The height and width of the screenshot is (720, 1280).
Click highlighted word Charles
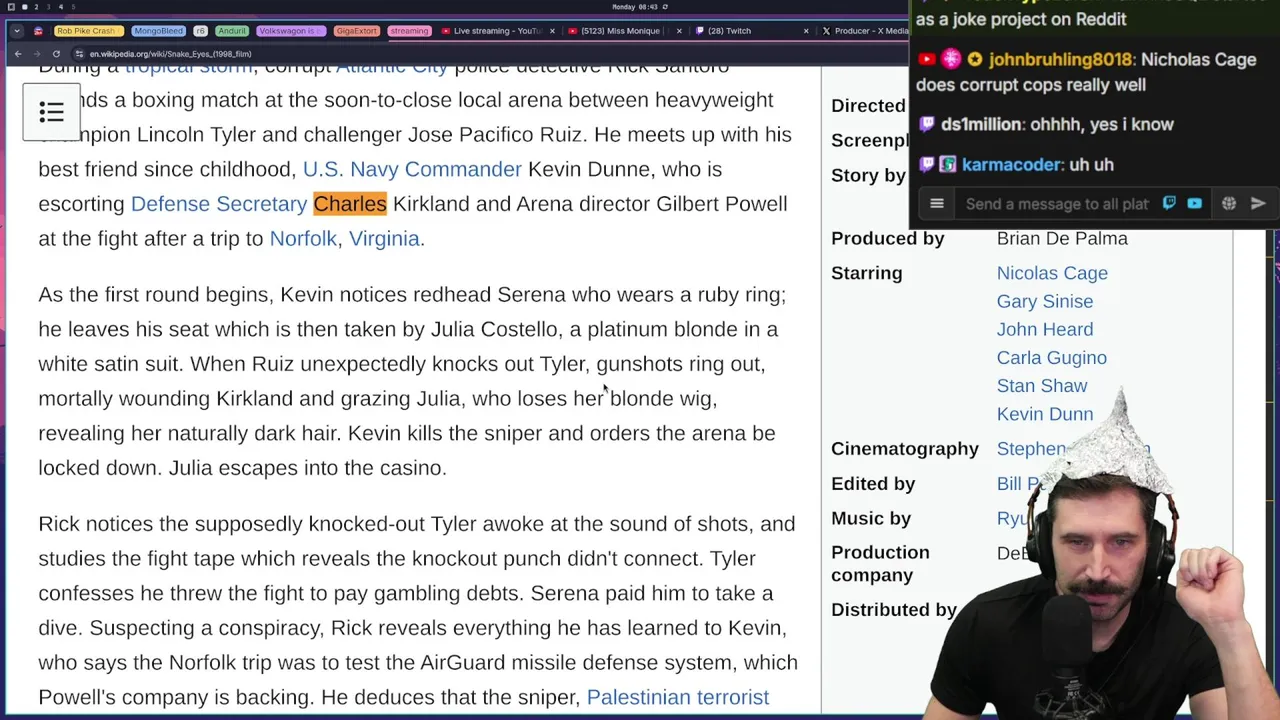tap(350, 204)
